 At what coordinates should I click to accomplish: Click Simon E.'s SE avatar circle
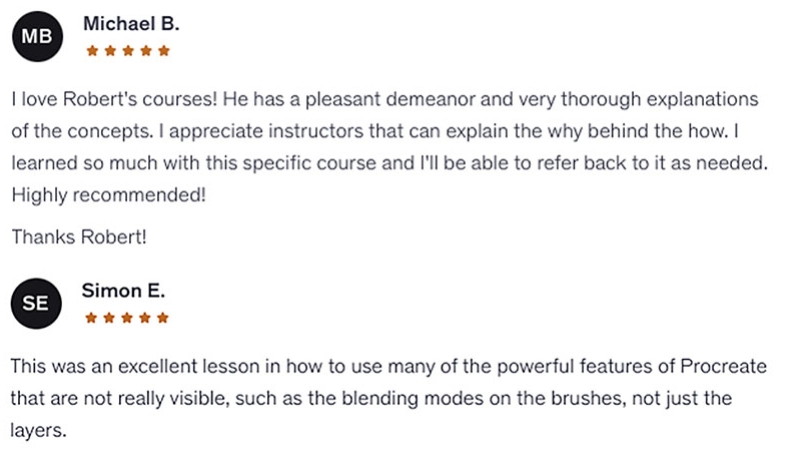36,303
